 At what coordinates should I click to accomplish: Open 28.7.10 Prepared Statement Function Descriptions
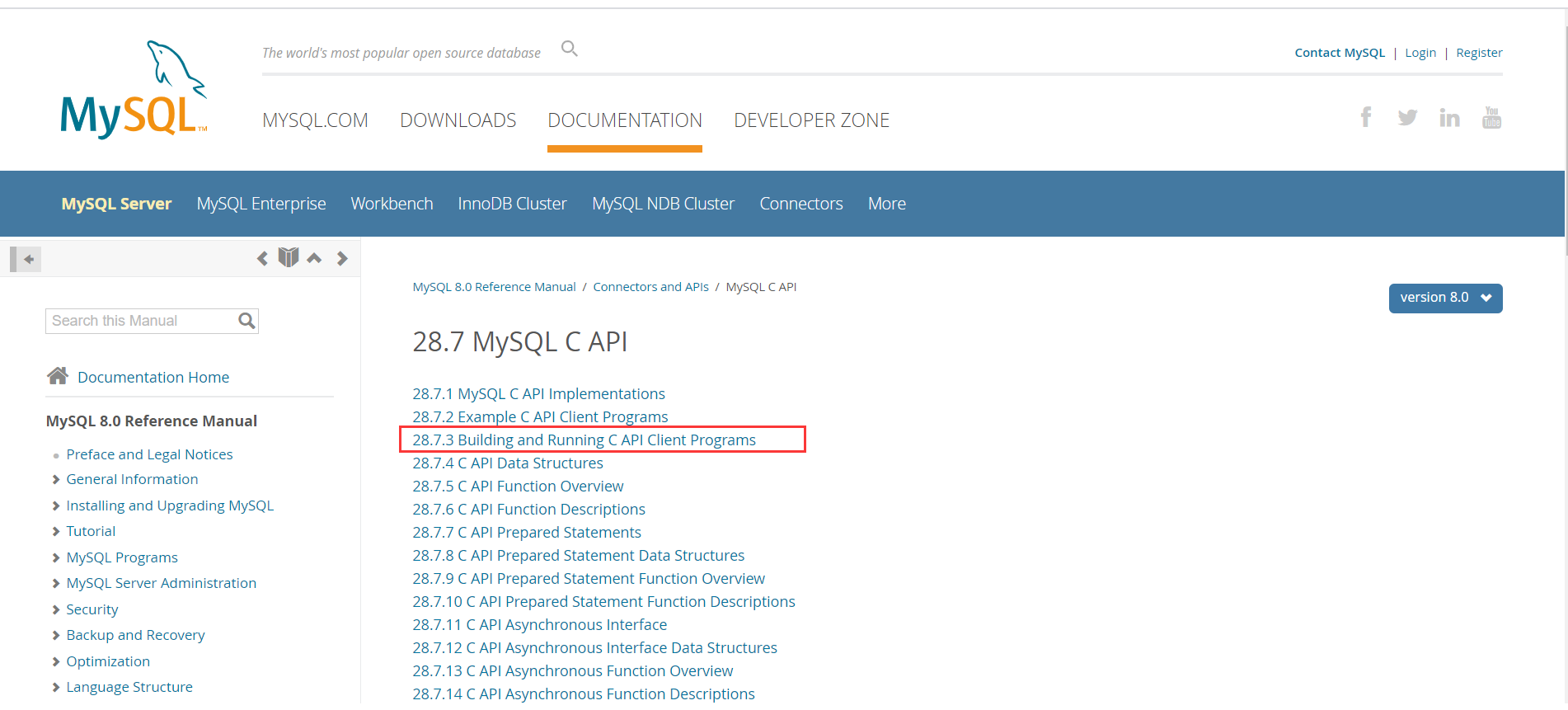point(603,602)
